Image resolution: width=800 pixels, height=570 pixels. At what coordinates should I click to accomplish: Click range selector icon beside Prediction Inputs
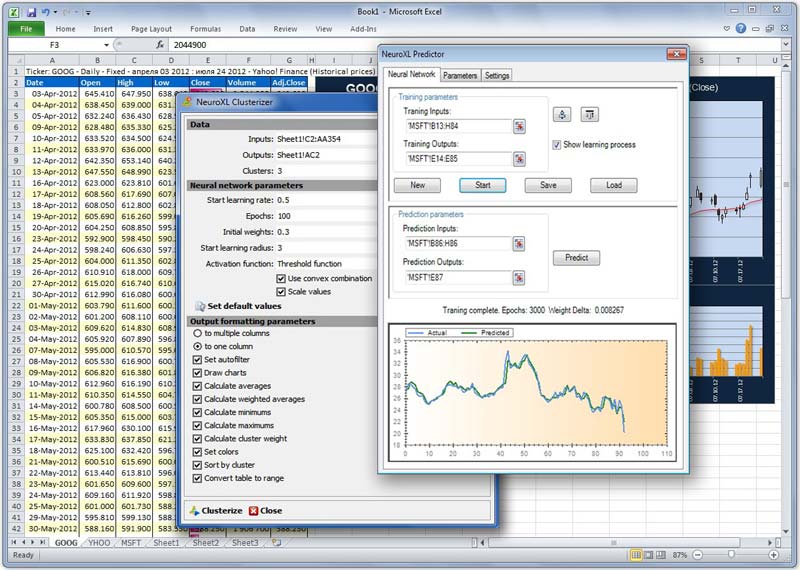(x=518, y=244)
